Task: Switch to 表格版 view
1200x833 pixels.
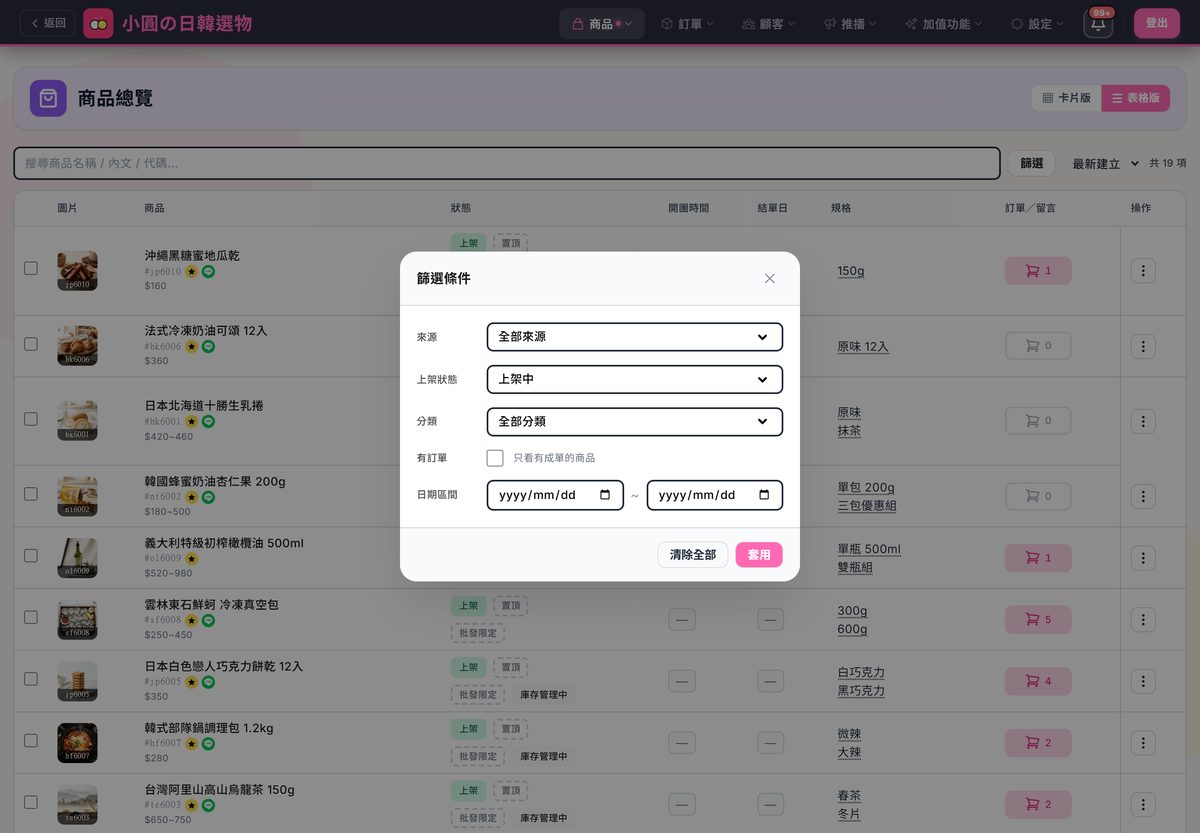Action: coord(1136,98)
